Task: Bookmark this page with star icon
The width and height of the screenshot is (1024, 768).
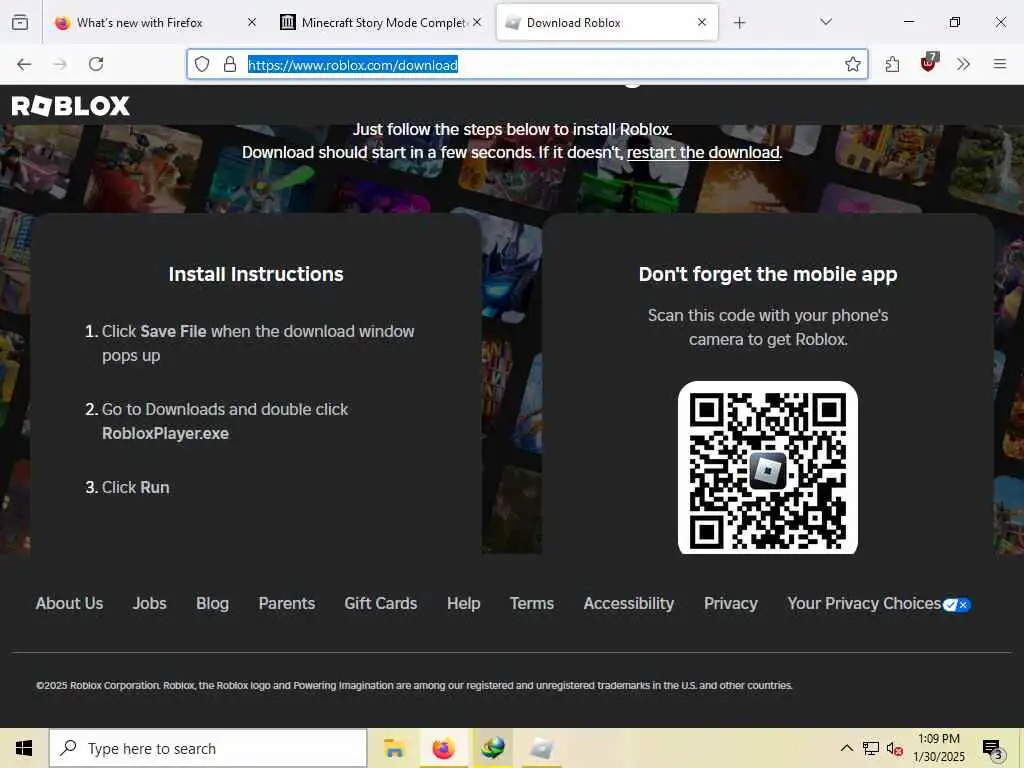Action: click(852, 64)
